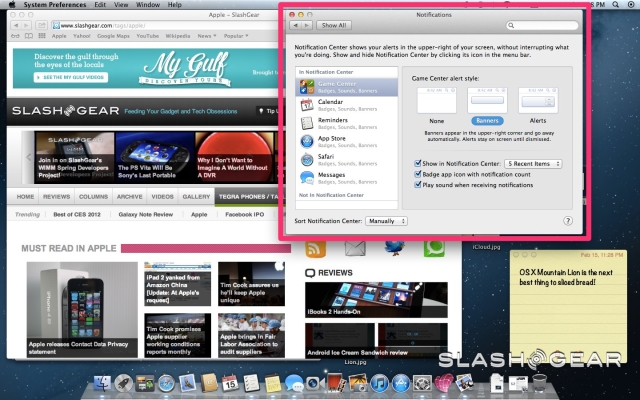Image resolution: width=640 pixels, height=400 pixels.
Task: Click the email envelope icon on SlashGear
Action: (355, 249)
